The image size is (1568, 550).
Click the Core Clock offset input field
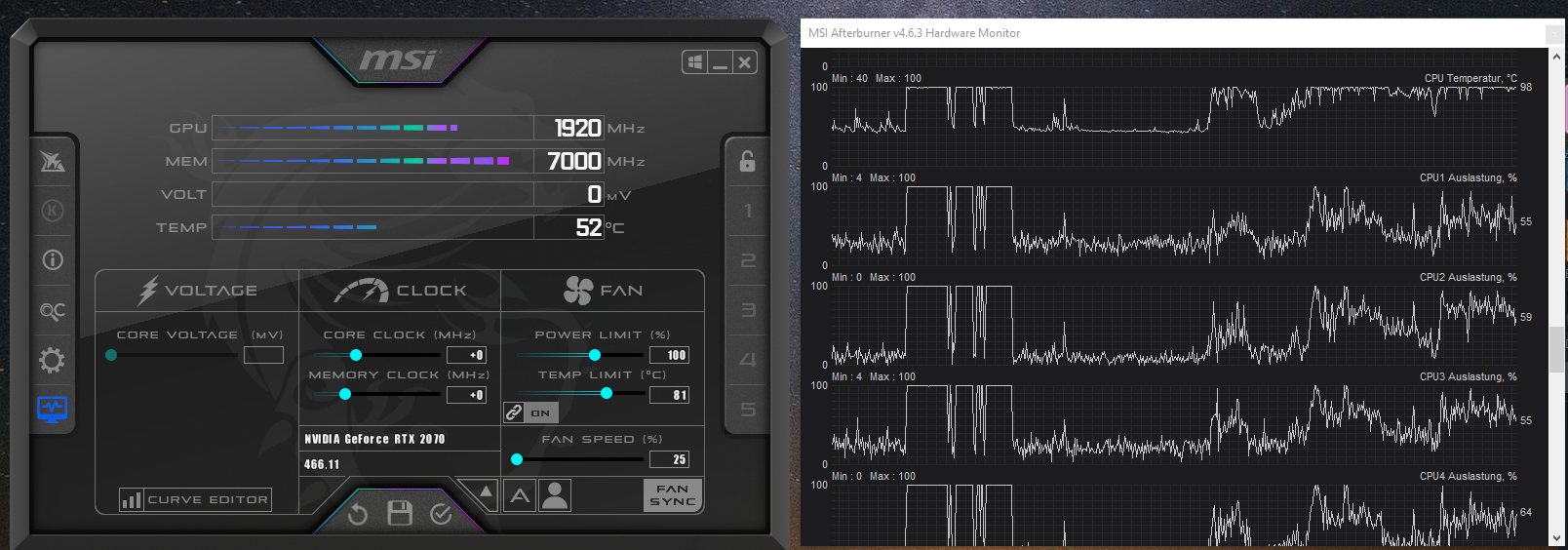click(466, 355)
